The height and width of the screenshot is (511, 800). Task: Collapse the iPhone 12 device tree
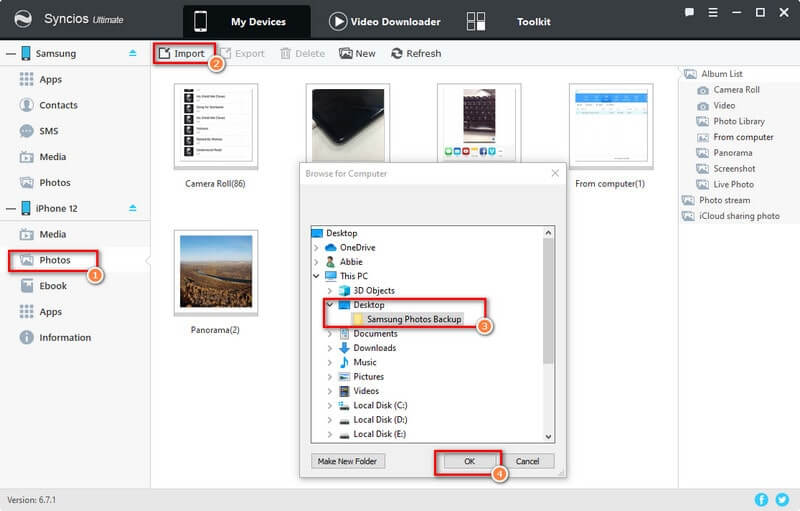[x=11, y=209]
